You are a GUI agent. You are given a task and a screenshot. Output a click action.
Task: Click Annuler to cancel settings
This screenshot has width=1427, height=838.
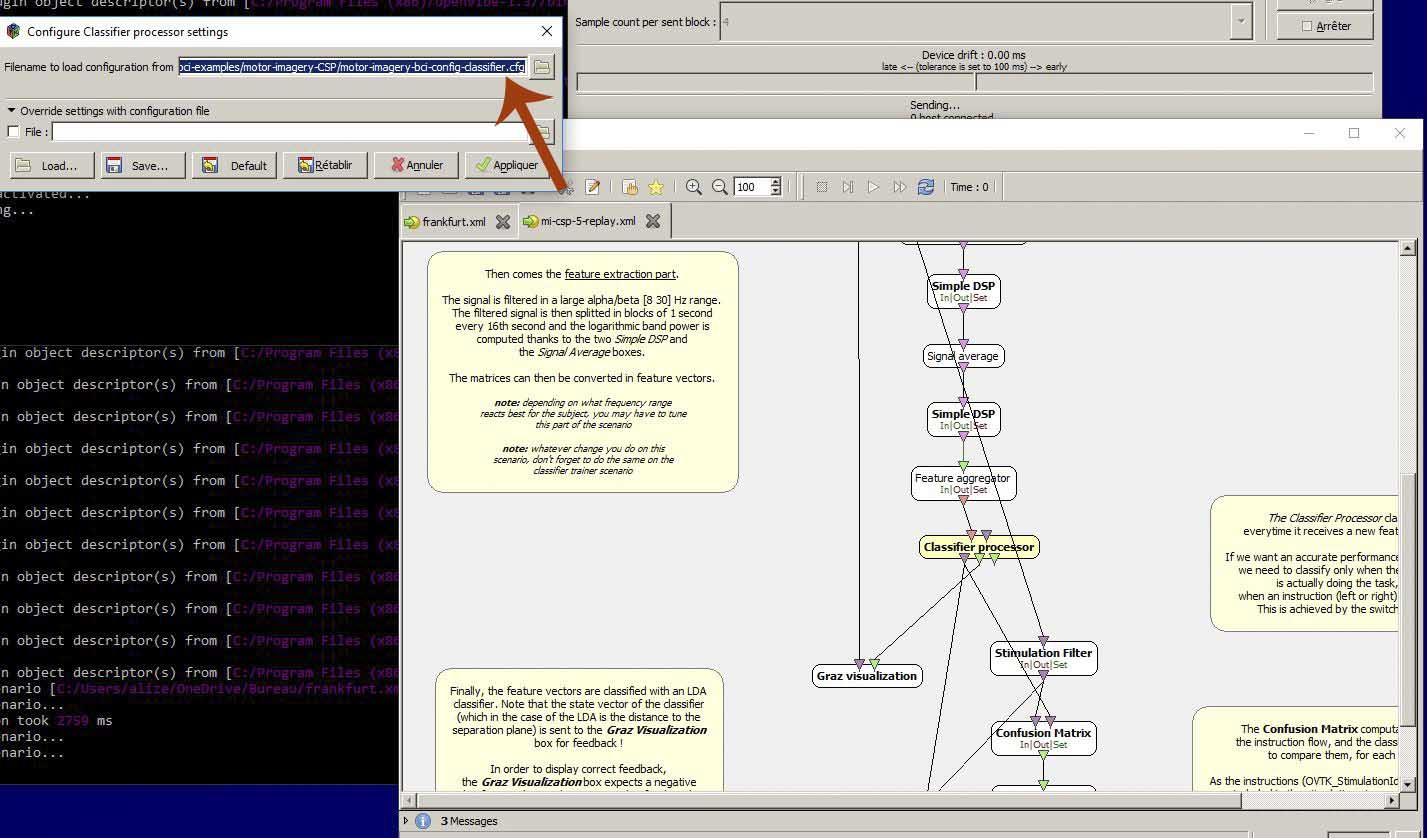(416, 165)
